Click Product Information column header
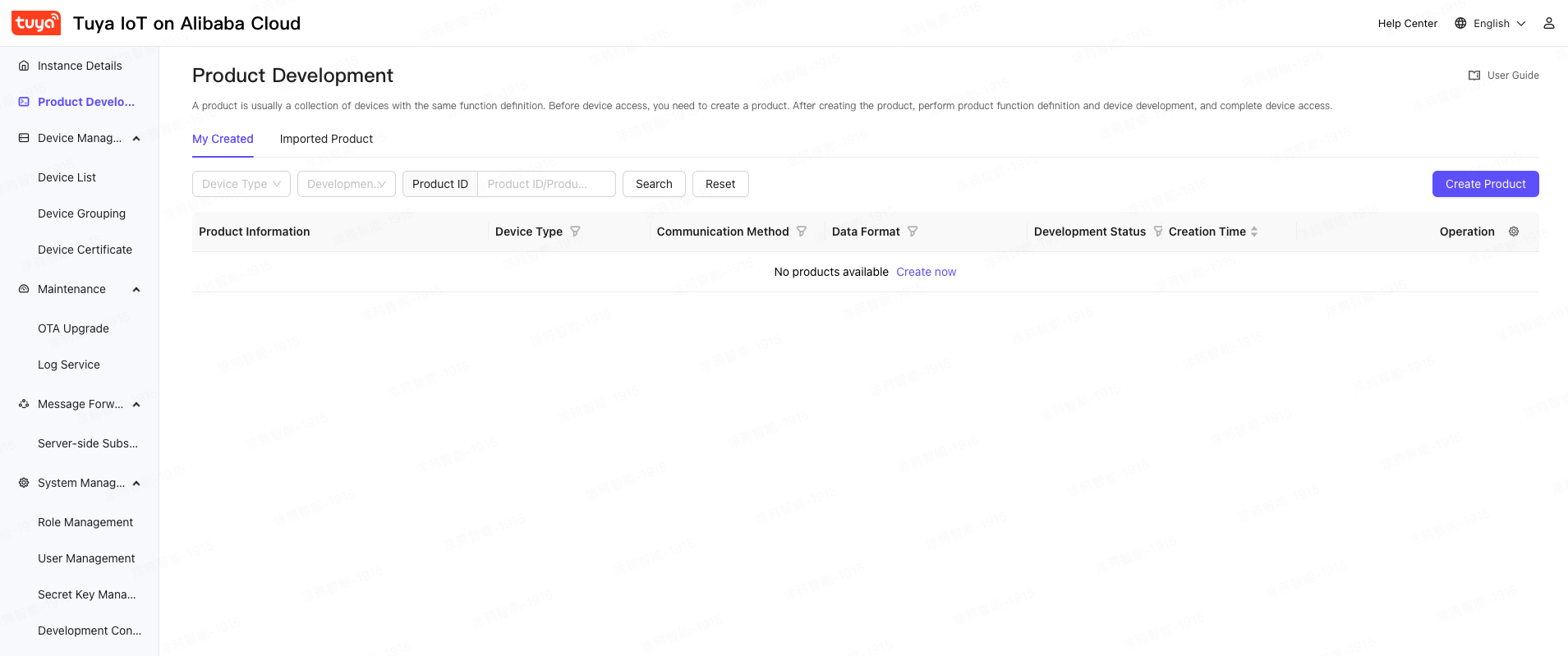Screen dimensions: 1568x656 coord(255,232)
